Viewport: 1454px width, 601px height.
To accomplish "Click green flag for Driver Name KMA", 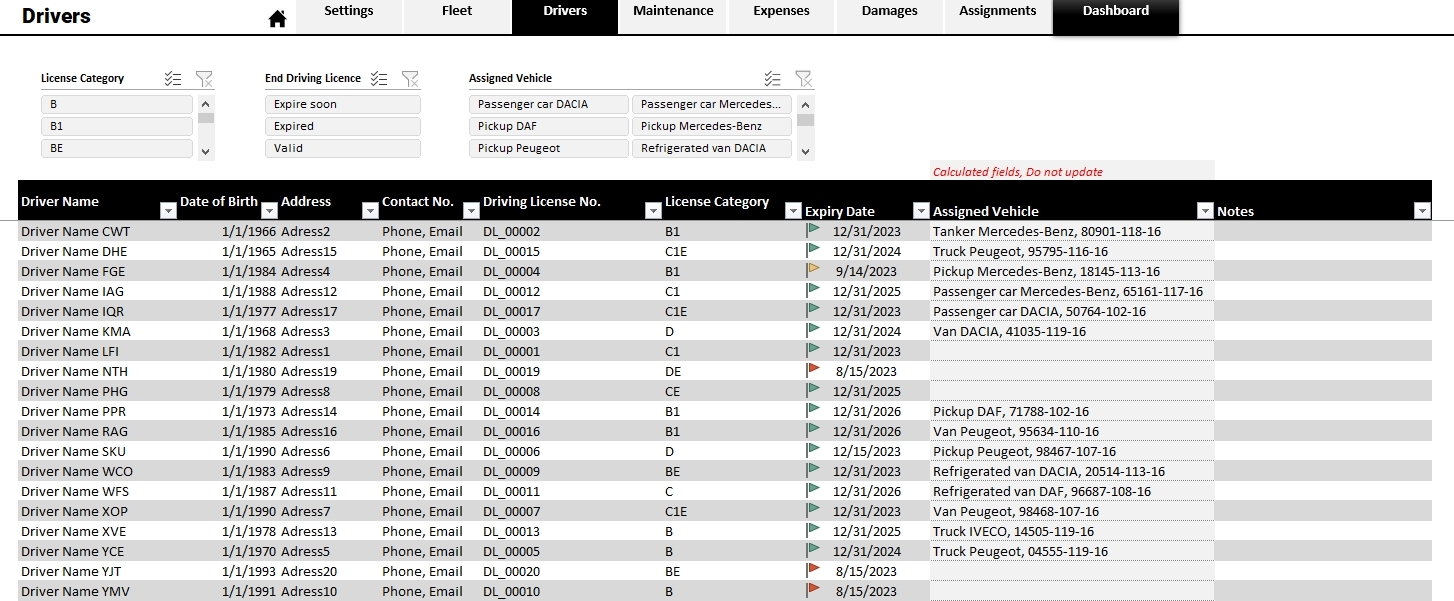I will [x=813, y=330].
